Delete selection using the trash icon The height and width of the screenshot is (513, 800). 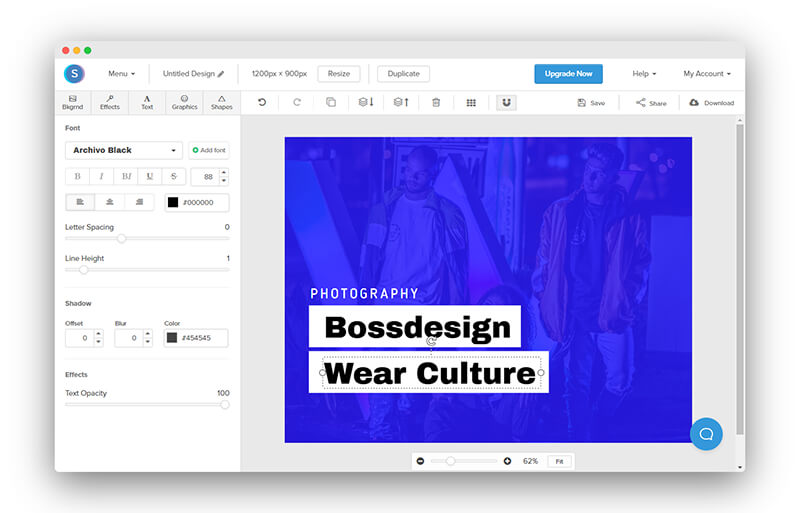[436, 102]
